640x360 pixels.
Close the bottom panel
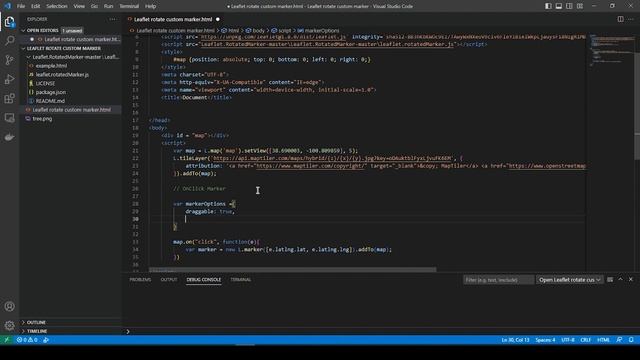(x=631, y=280)
